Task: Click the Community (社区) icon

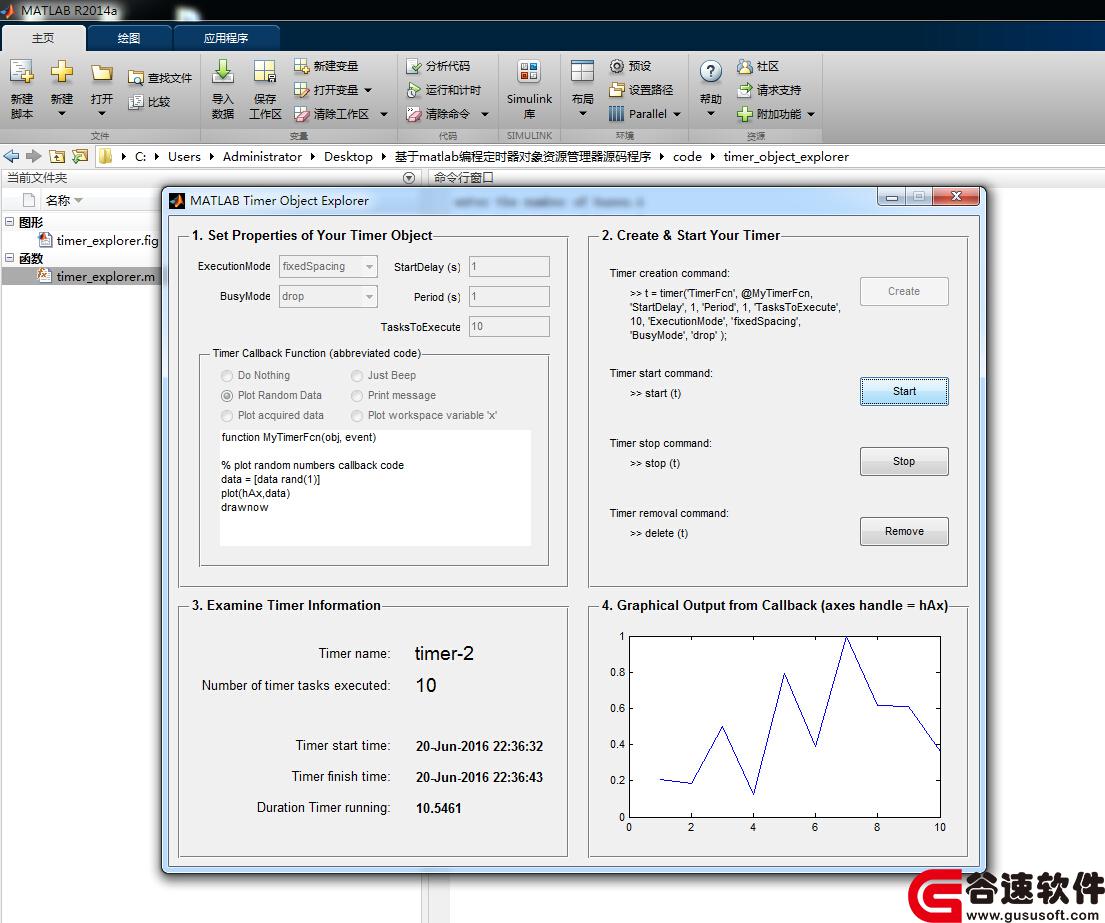Action: pos(745,66)
